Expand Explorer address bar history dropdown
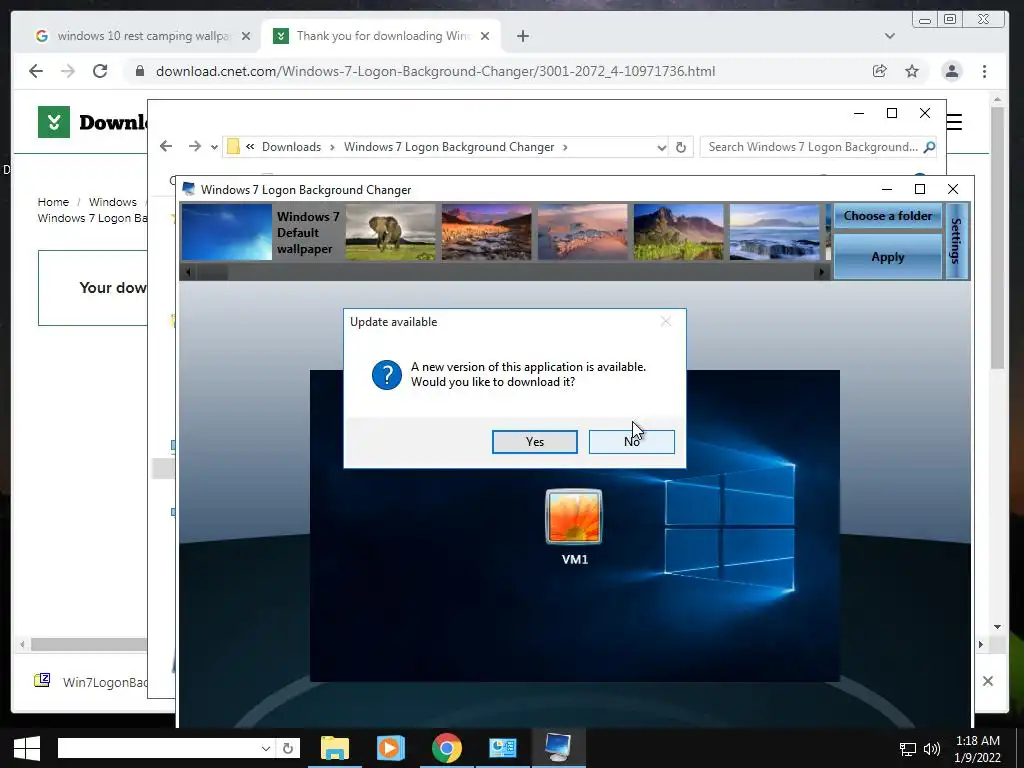Screen dimensions: 1024x768 pos(661,148)
